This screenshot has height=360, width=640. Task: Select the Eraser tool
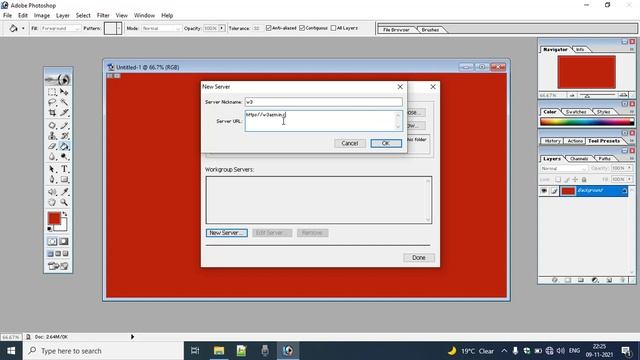click(52, 146)
